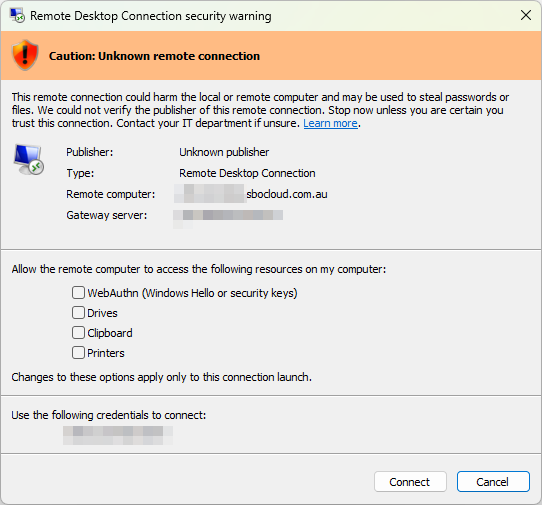
Task: Check the Drives checkbox
Action: point(78,312)
